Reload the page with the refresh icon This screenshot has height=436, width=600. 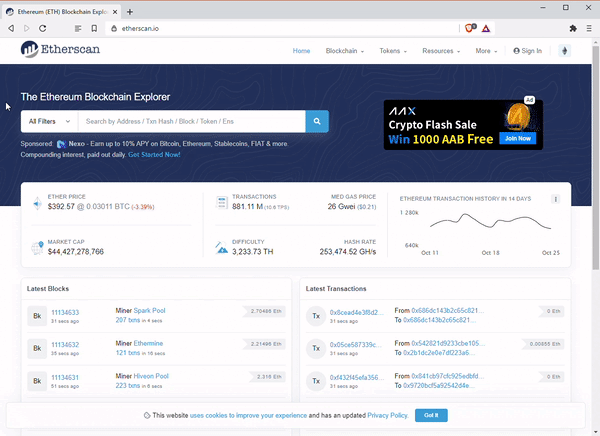[x=42, y=28]
